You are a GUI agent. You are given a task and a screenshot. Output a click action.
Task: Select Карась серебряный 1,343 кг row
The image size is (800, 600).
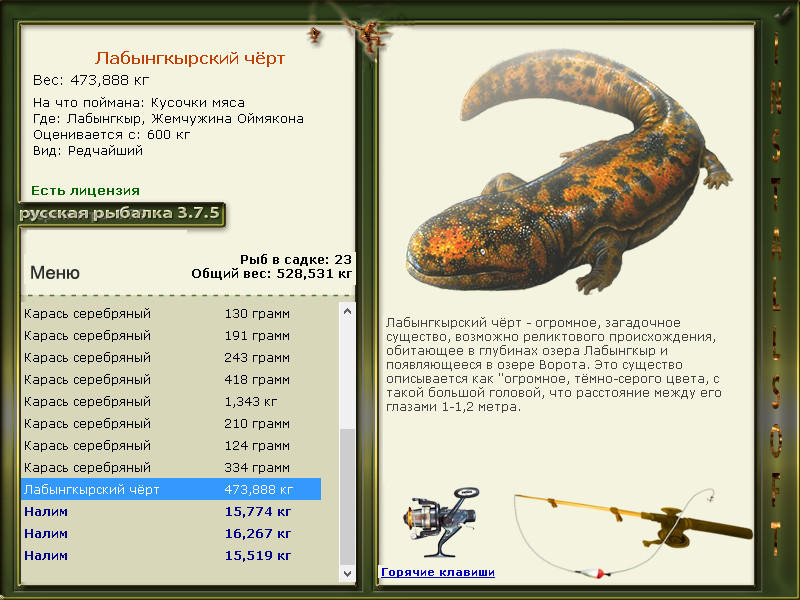tap(171, 401)
